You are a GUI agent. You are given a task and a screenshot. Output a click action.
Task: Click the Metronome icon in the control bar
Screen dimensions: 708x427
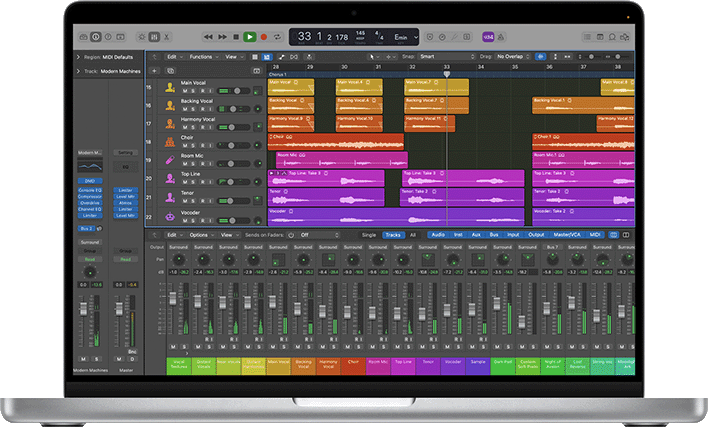pos(501,37)
